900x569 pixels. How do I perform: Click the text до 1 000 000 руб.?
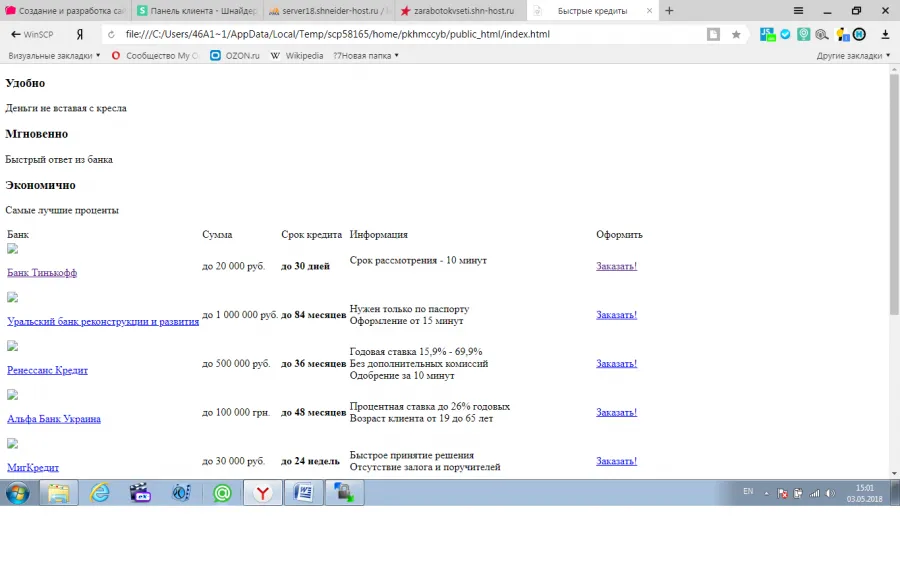pyautogui.click(x=240, y=315)
